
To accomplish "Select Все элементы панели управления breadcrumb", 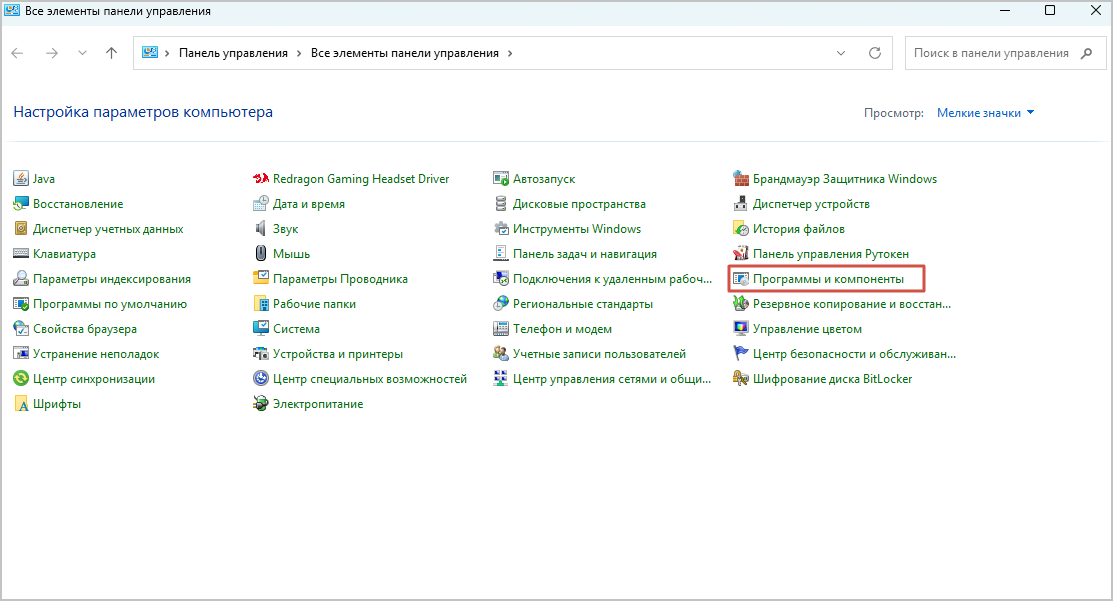I will pyautogui.click(x=405, y=53).
